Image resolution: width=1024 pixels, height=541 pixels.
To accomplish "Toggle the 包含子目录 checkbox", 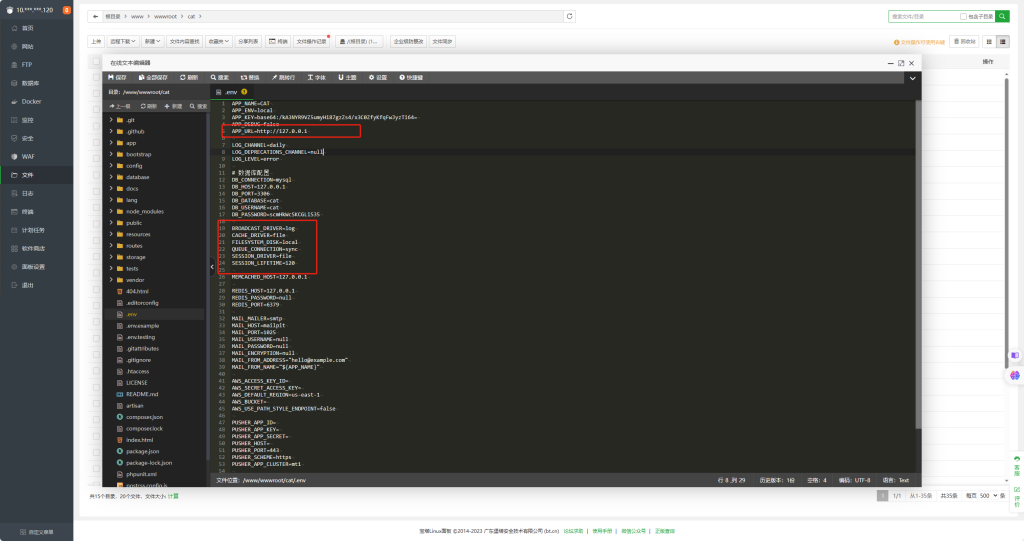I will tap(963, 16).
